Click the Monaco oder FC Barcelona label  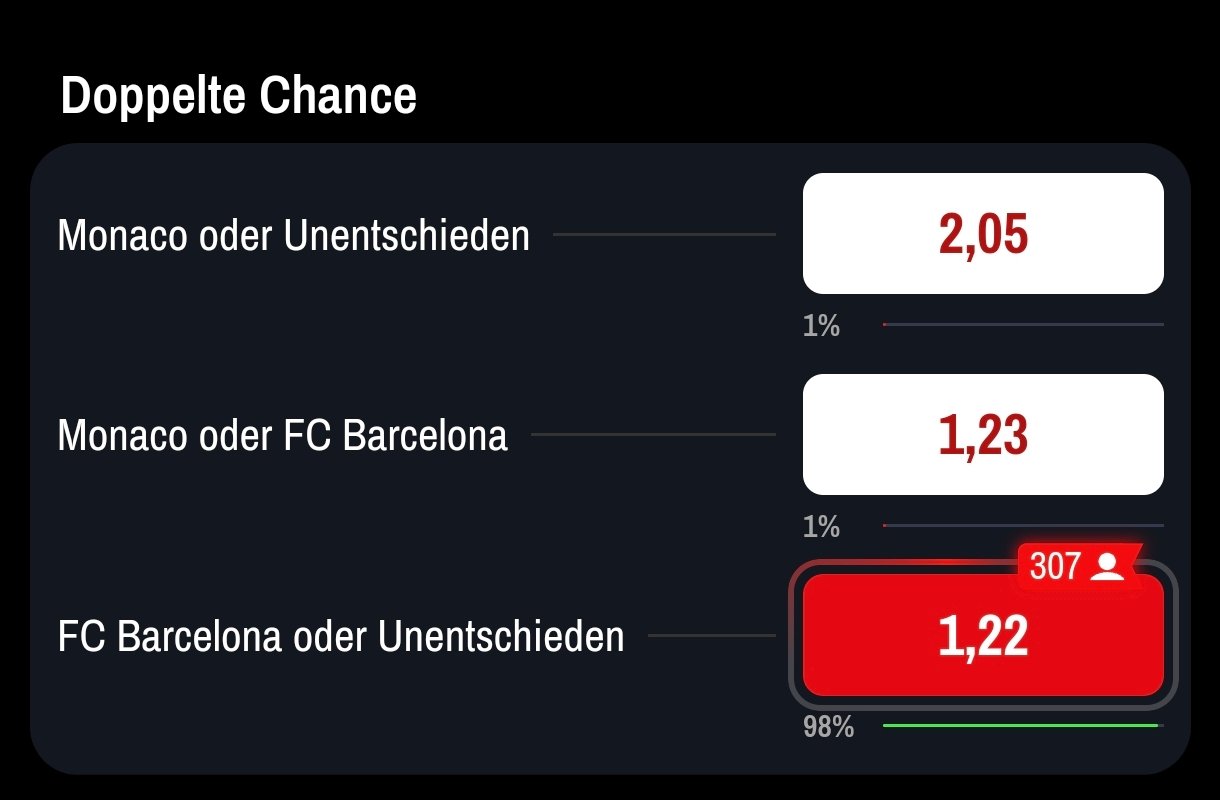(x=282, y=436)
